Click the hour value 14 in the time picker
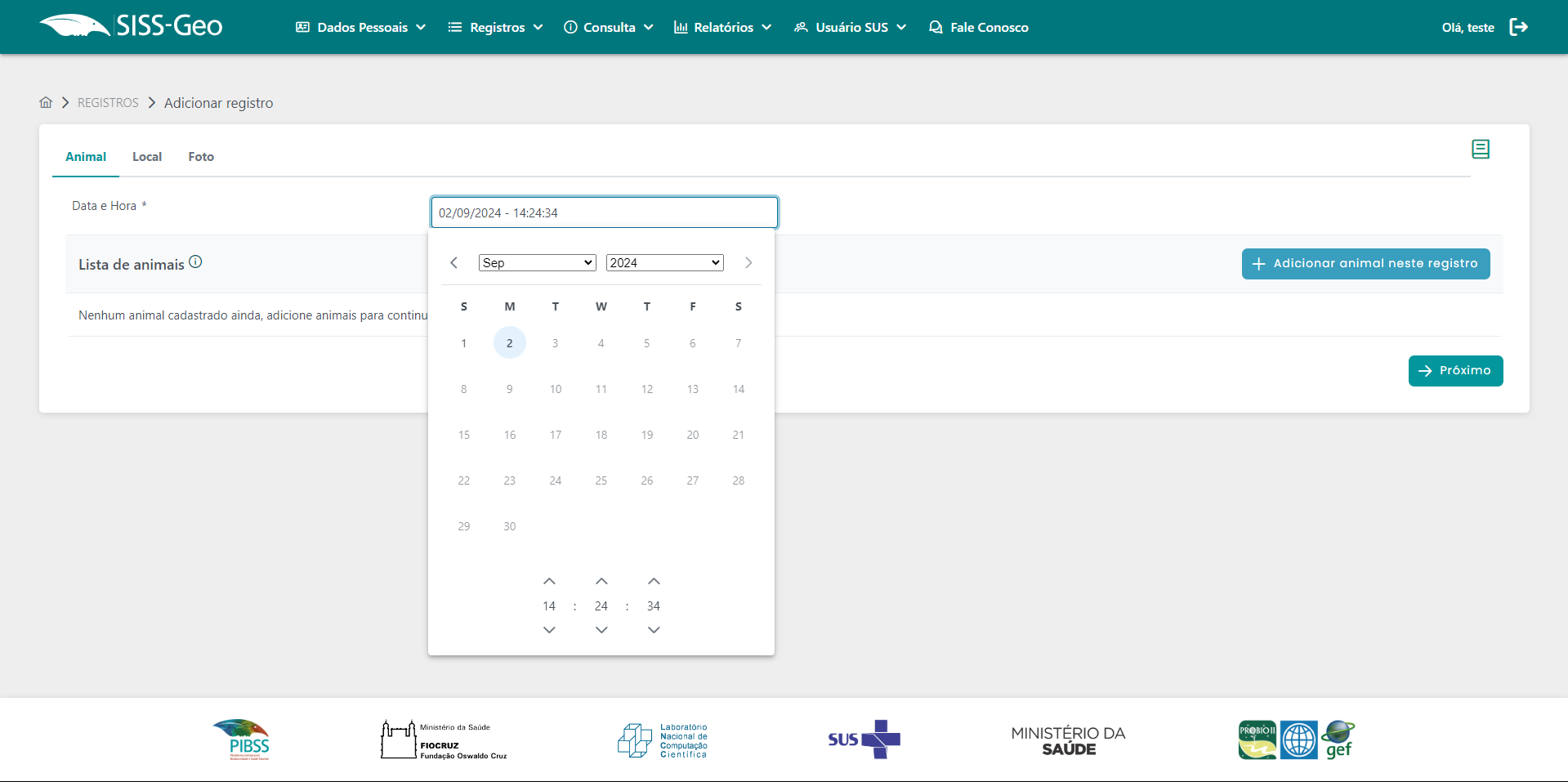The width and height of the screenshot is (1568, 782). coord(549,606)
